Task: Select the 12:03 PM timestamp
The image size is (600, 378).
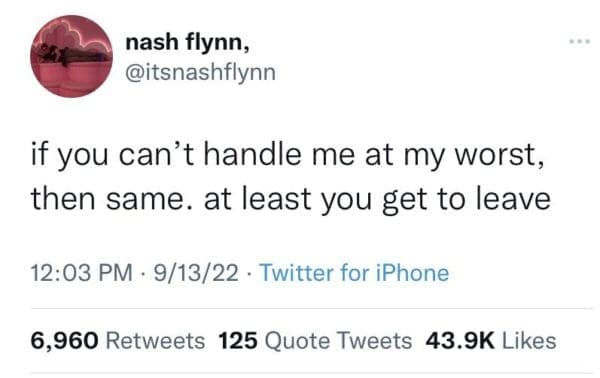Action: click(x=82, y=273)
